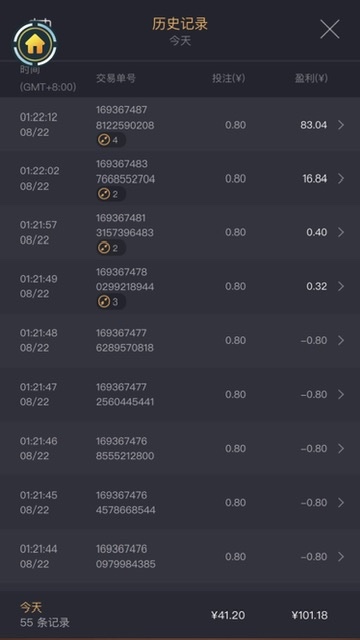Close the history records panel
Viewport: 360px width, 640px height.
tap(330, 29)
